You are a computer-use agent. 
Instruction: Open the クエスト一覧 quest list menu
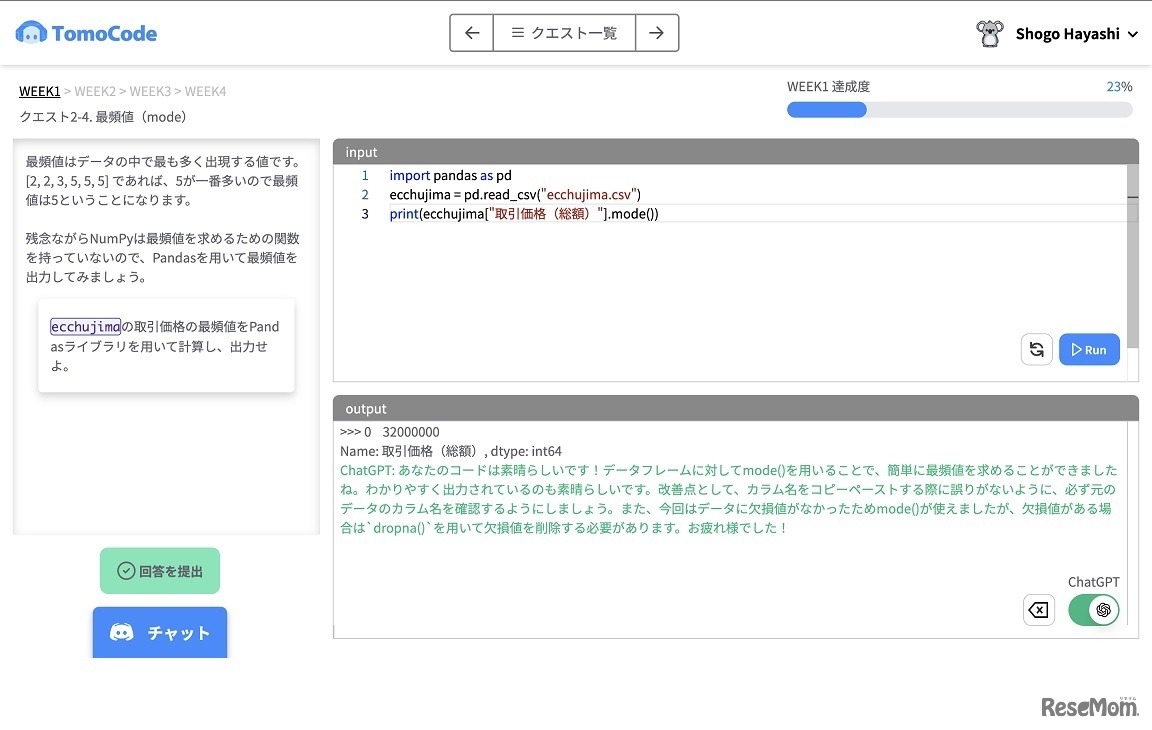click(x=564, y=33)
